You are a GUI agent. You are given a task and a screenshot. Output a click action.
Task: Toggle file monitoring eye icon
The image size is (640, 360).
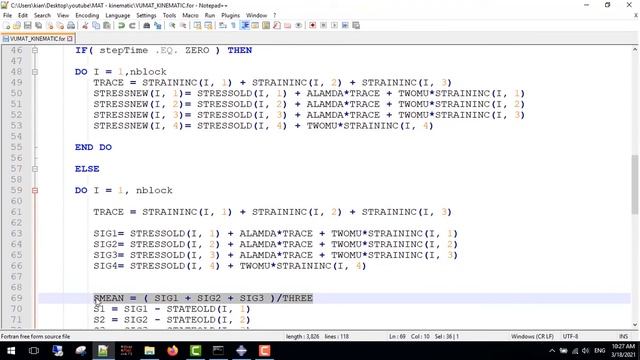click(299, 25)
